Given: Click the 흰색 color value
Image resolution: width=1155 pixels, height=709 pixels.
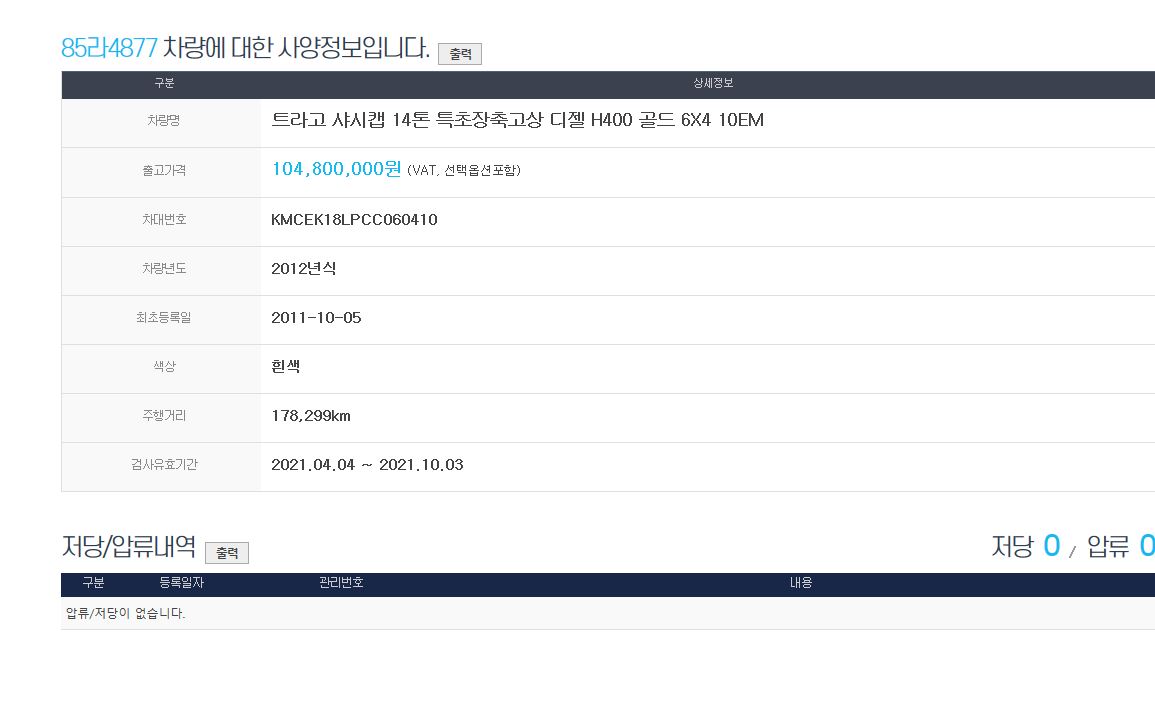Looking at the screenshot, I should 286,367.
